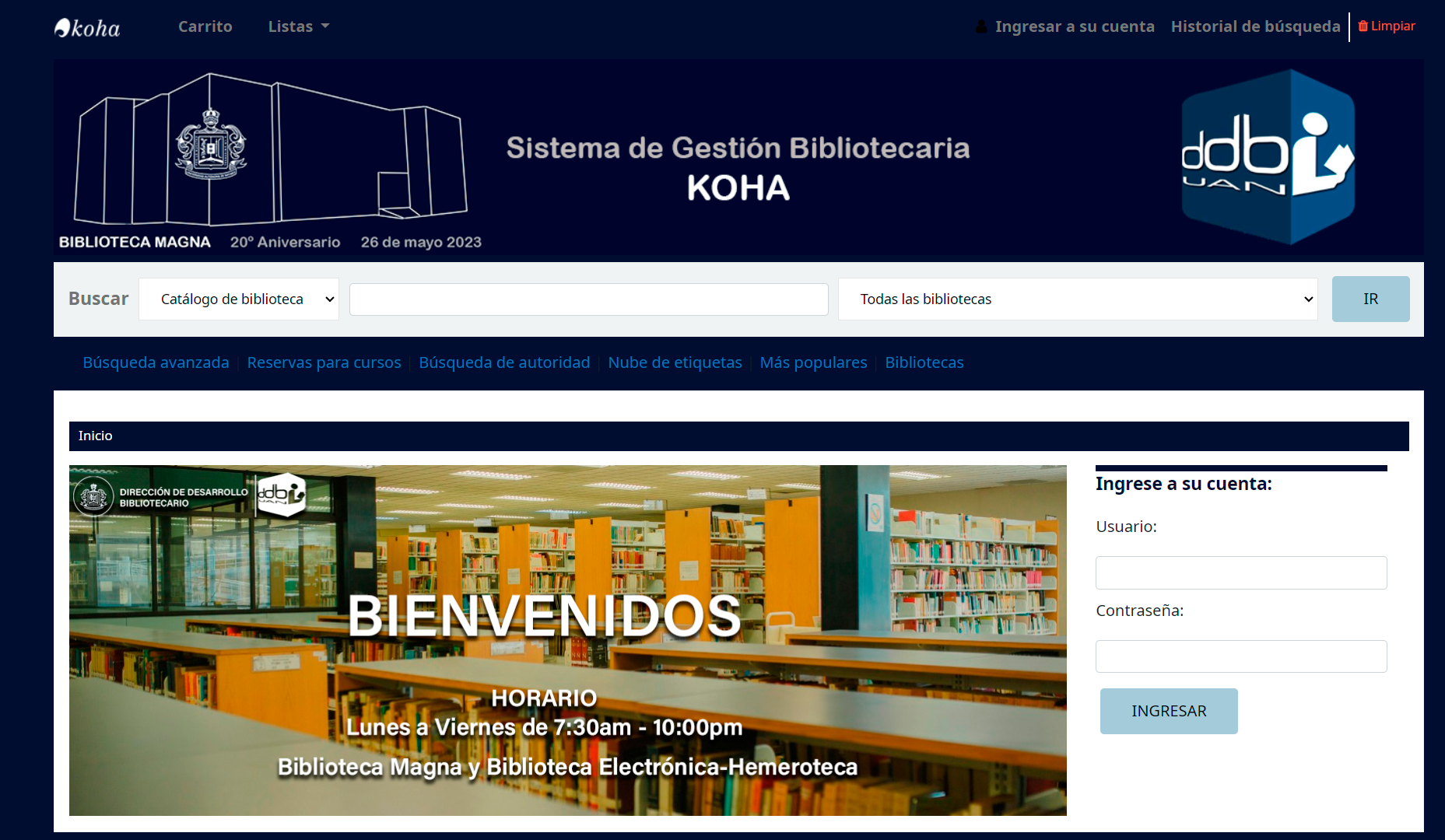
Task: Go to Búsqueda avanzada
Action: pos(156,362)
